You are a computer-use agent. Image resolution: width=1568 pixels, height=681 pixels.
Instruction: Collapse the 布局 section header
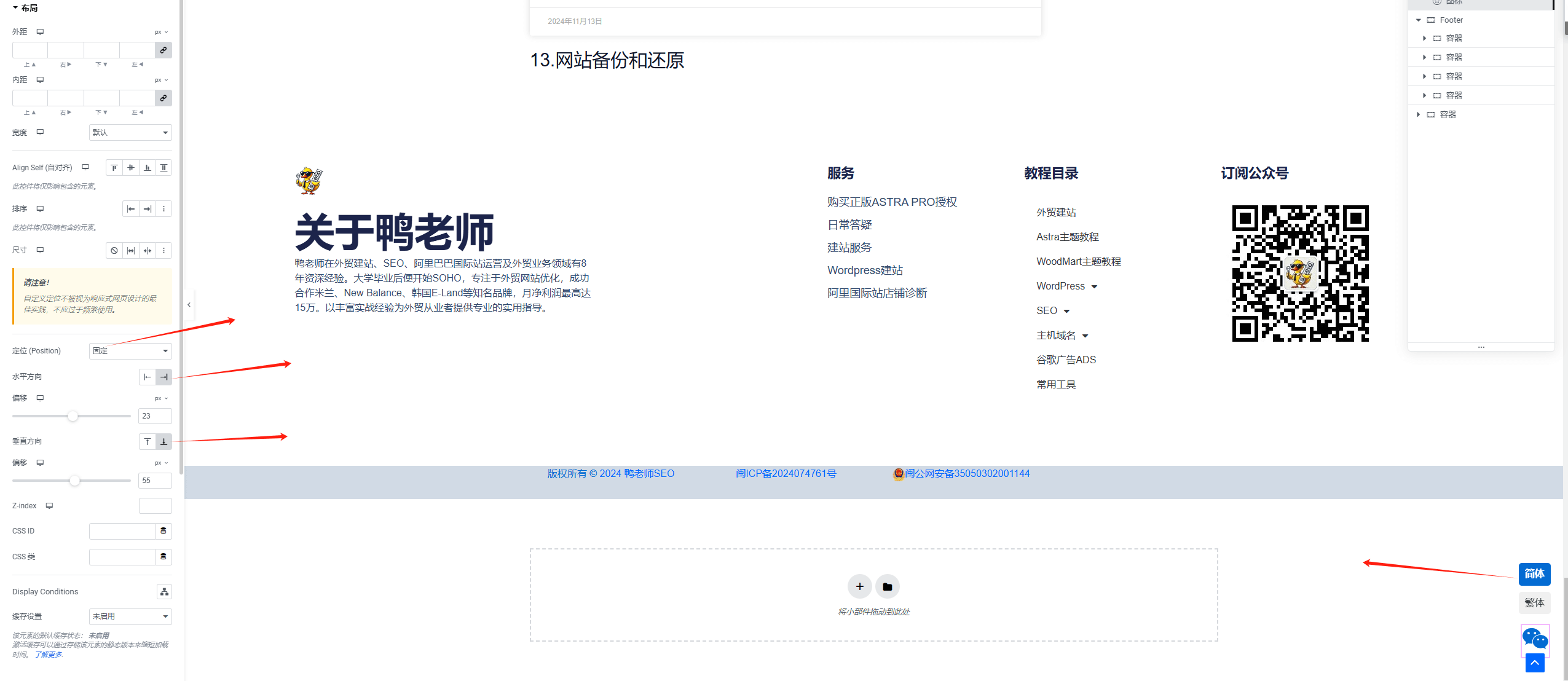click(x=25, y=8)
